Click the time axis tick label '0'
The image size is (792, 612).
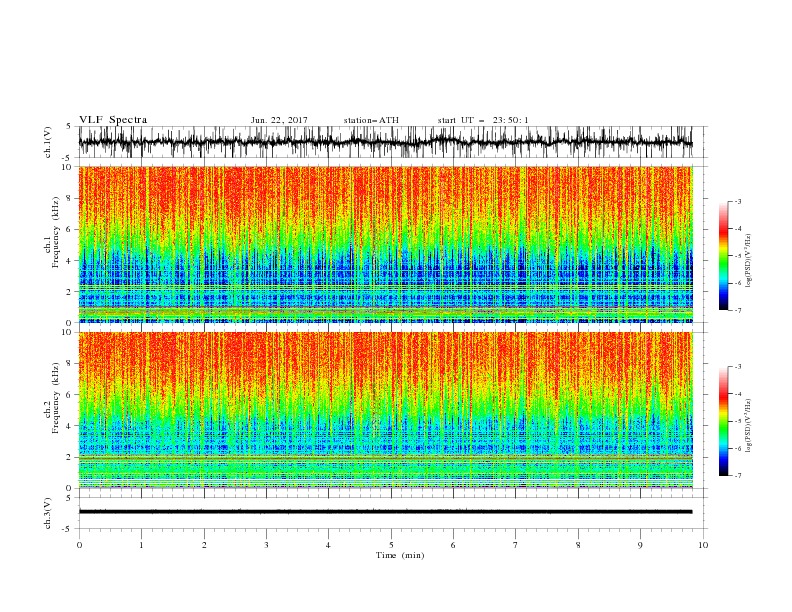[x=79, y=545]
